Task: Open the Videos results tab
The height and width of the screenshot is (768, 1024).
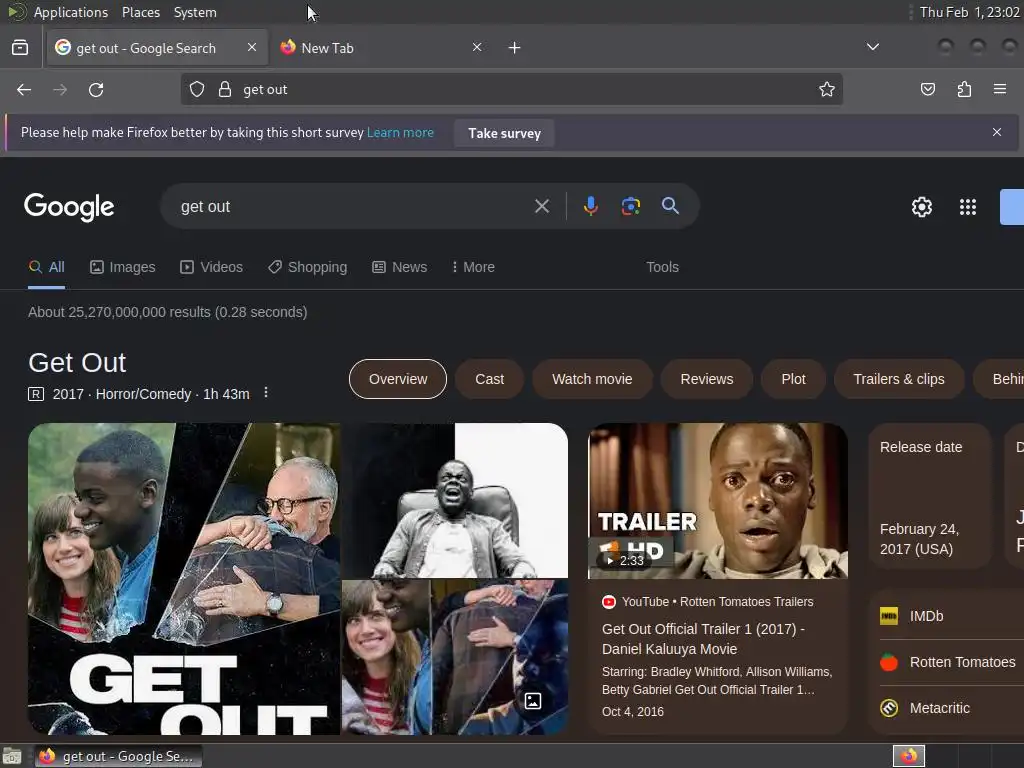Action: (212, 267)
